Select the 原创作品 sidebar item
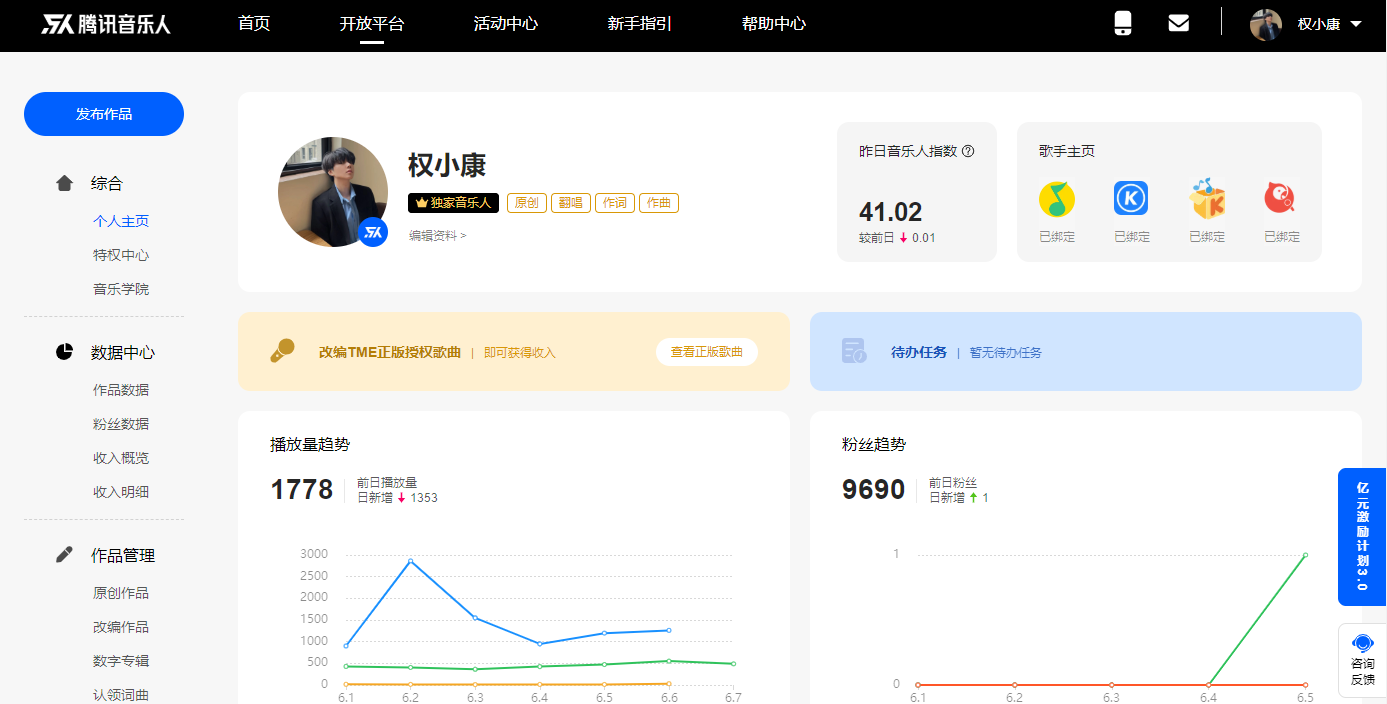 (121, 593)
